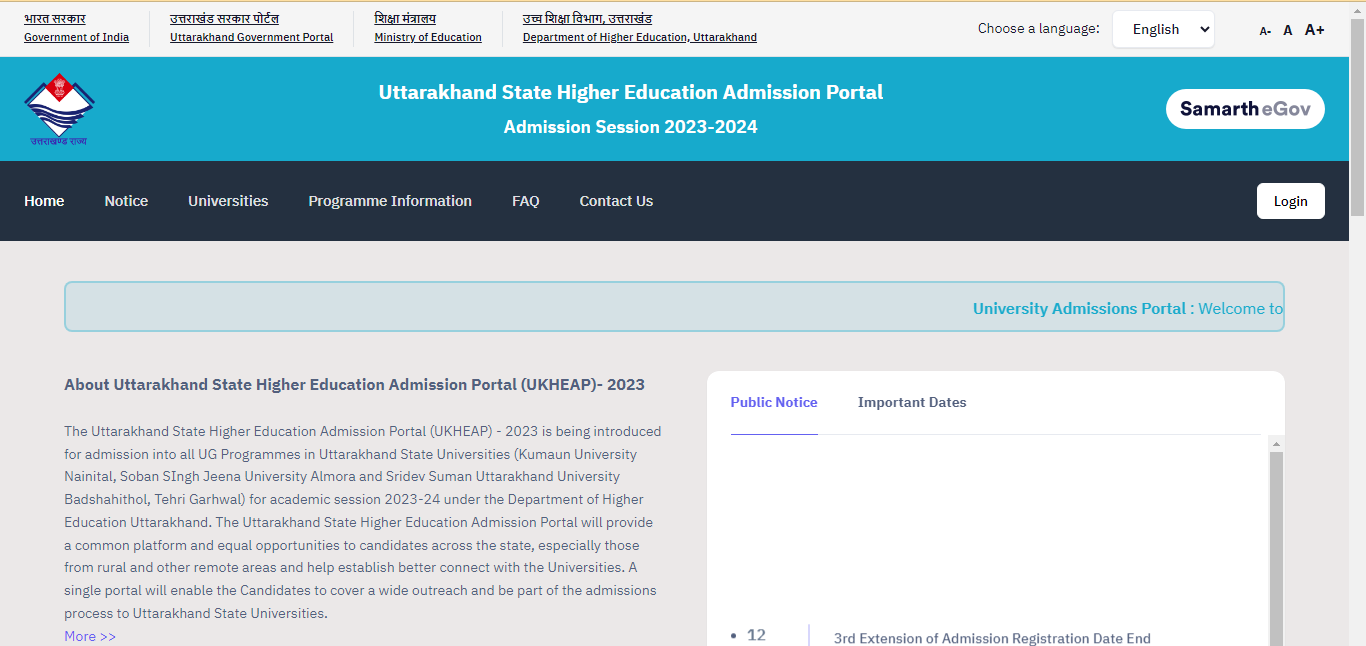Open the Ministry of Education link
This screenshot has width=1366, height=646.
tap(428, 37)
